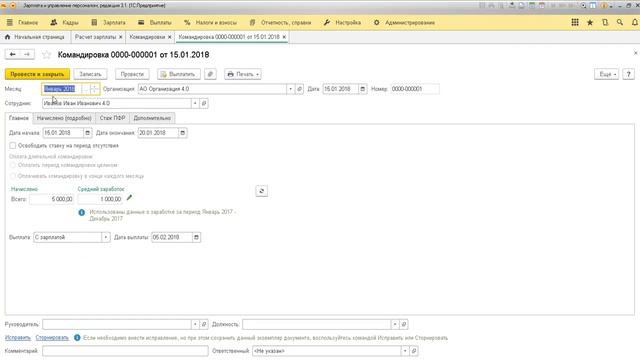Click the Записать button
The height and width of the screenshot is (360, 640).
[90, 74]
